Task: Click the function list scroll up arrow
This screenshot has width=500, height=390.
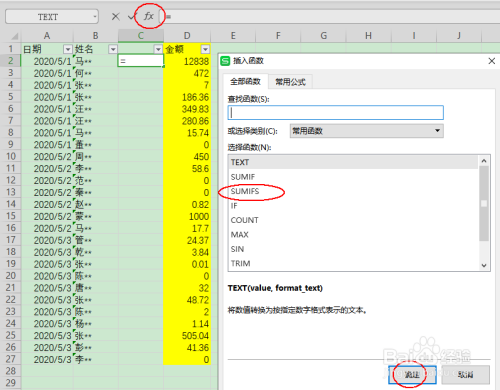Action: [x=484, y=161]
